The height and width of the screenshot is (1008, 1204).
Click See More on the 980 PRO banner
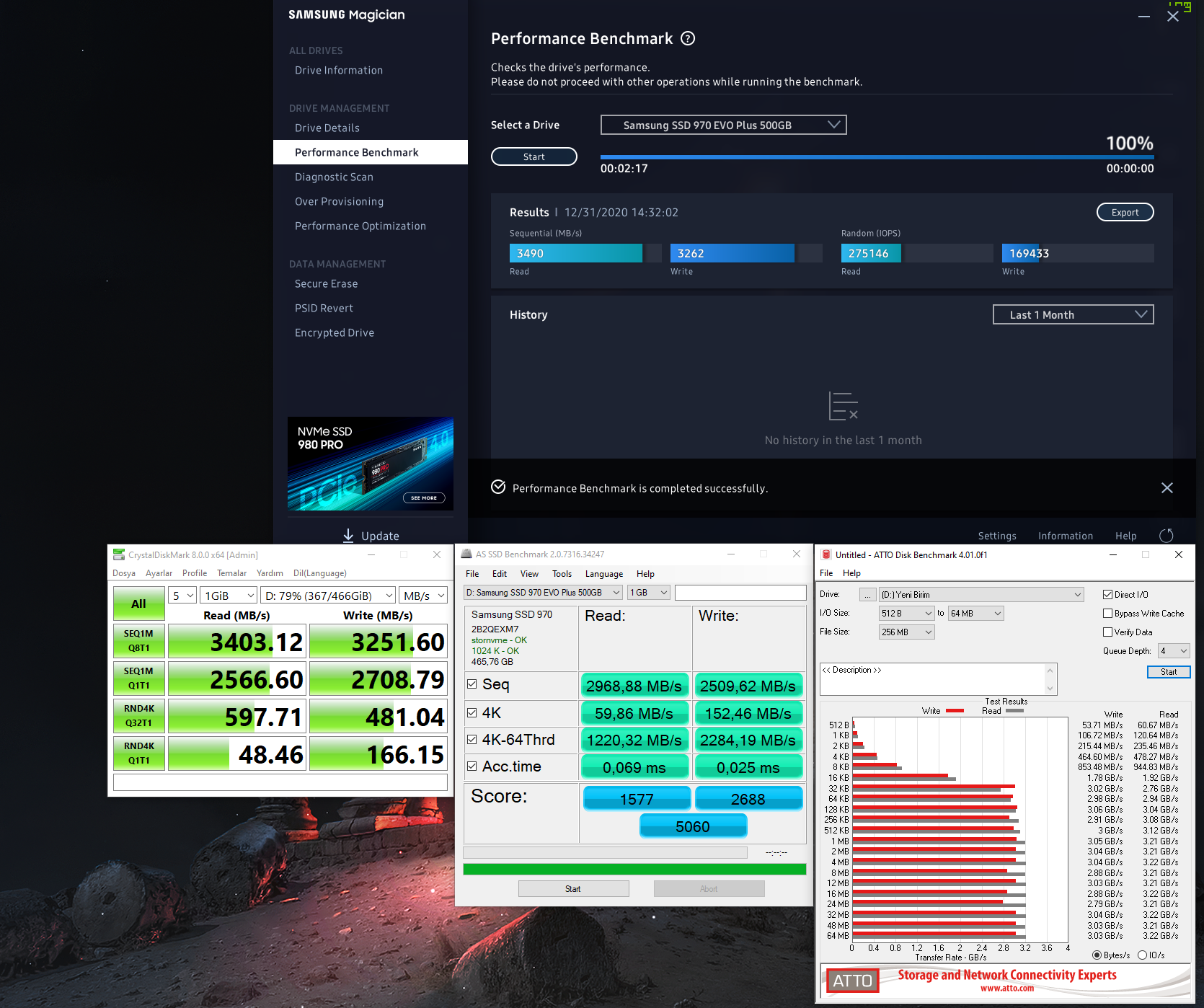pyautogui.click(x=424, y=498)
